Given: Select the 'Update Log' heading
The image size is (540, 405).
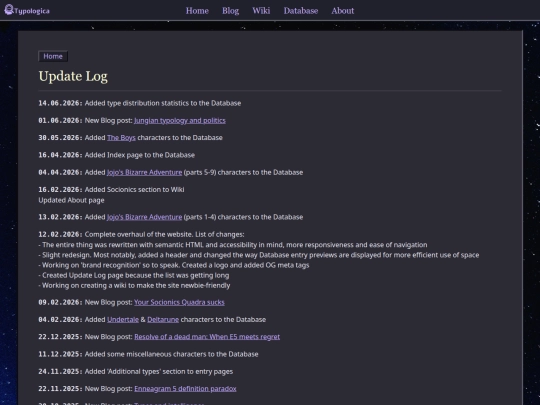Looking at the screenshot, I should click(x=73, y=76).
